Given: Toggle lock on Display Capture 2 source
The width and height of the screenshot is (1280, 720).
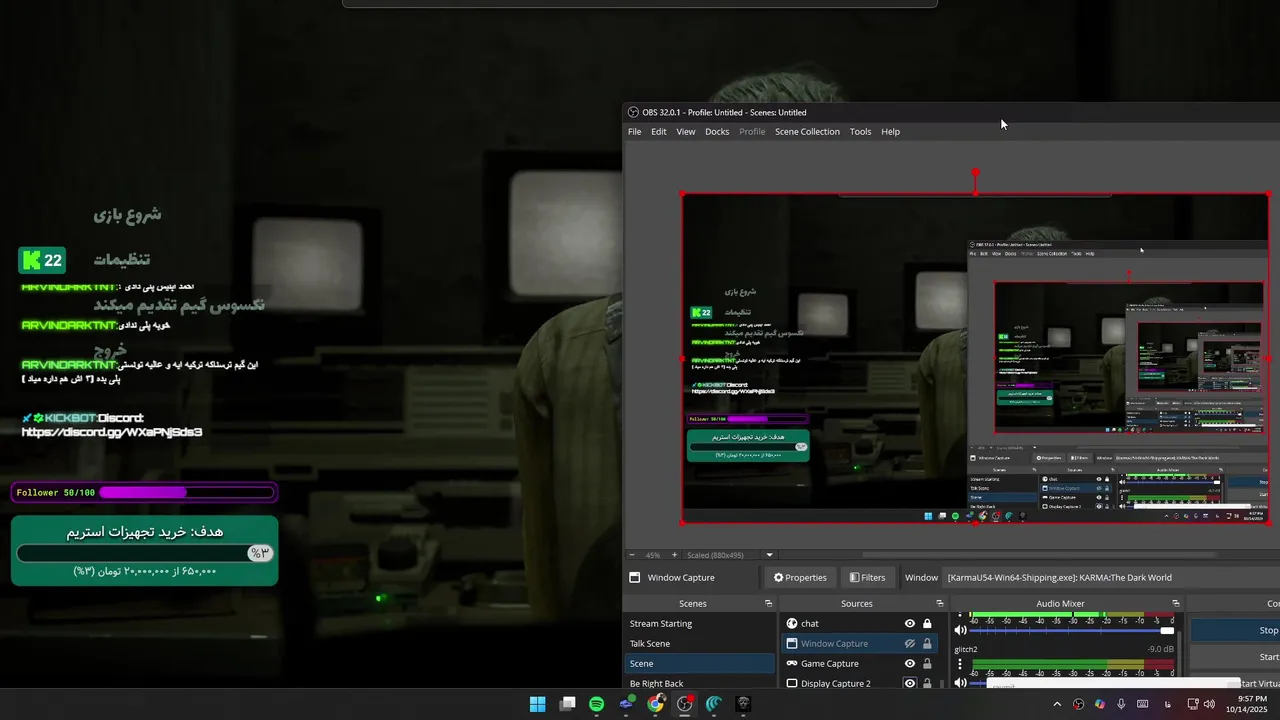Looking at the screenshot, I should 927,683.
